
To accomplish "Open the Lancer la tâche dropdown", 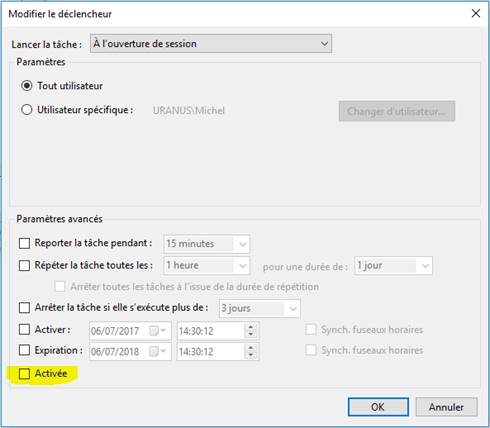I will point(211,44).
